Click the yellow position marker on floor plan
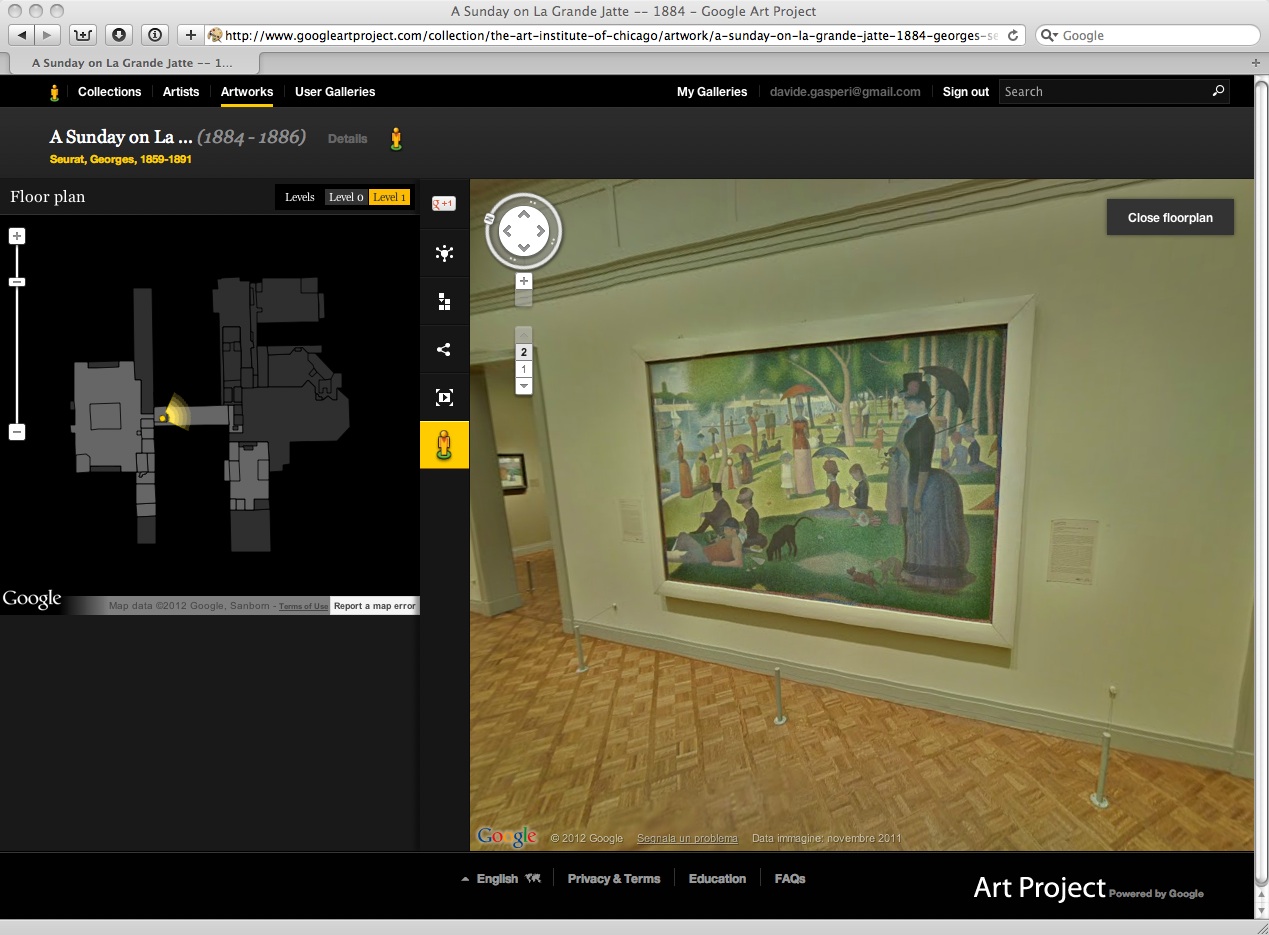 [163, 418]
